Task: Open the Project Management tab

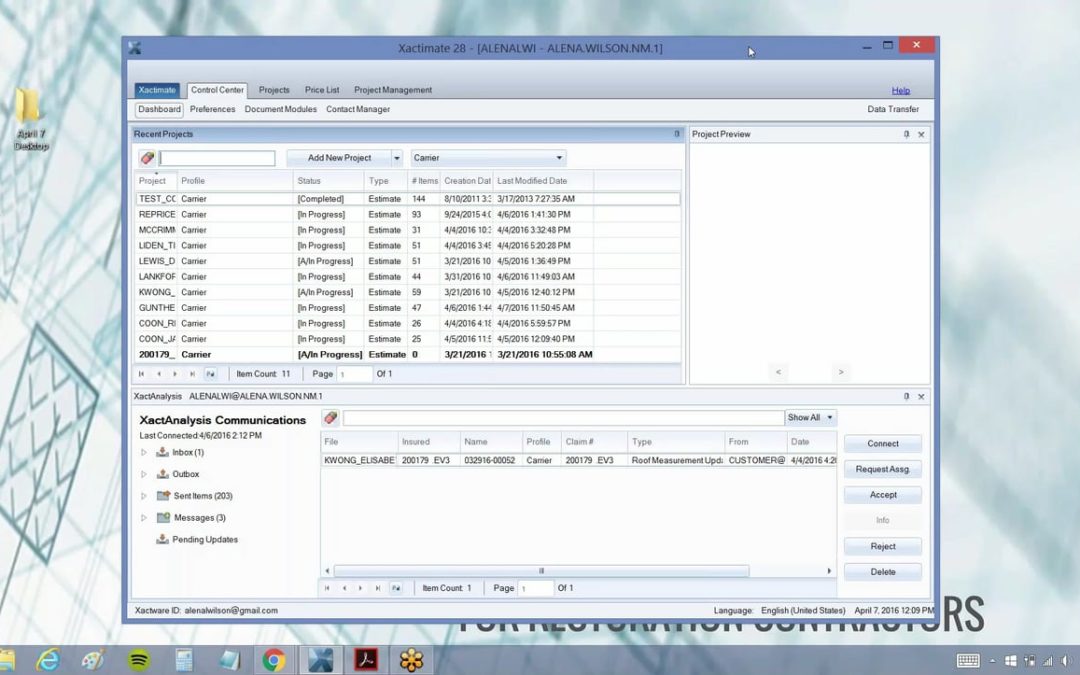Action: coord(393,90)
